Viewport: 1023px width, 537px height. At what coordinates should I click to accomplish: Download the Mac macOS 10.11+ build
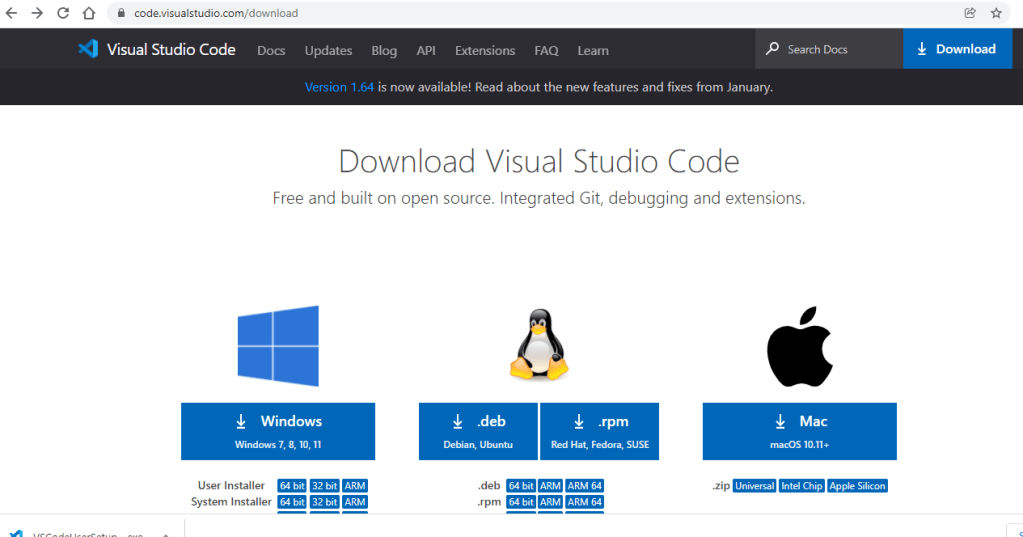(x=799, y=431)
